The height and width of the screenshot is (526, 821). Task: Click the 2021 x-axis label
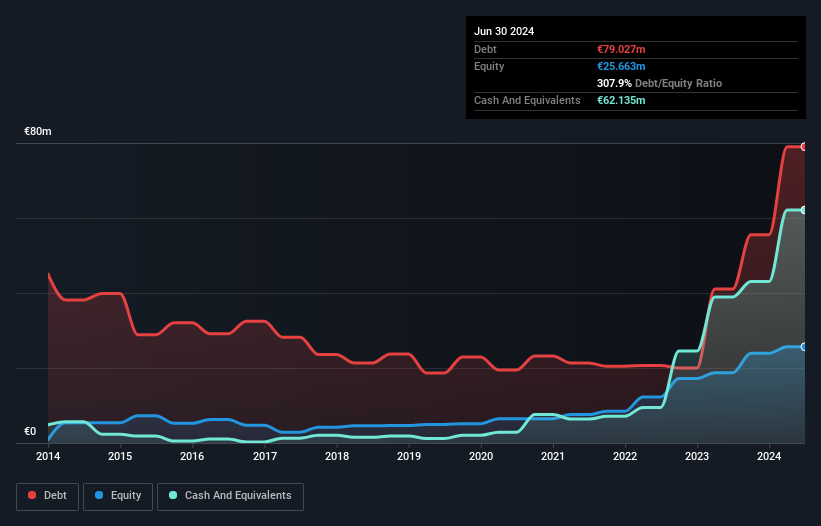pyautogui.click(x=553, y=456)
